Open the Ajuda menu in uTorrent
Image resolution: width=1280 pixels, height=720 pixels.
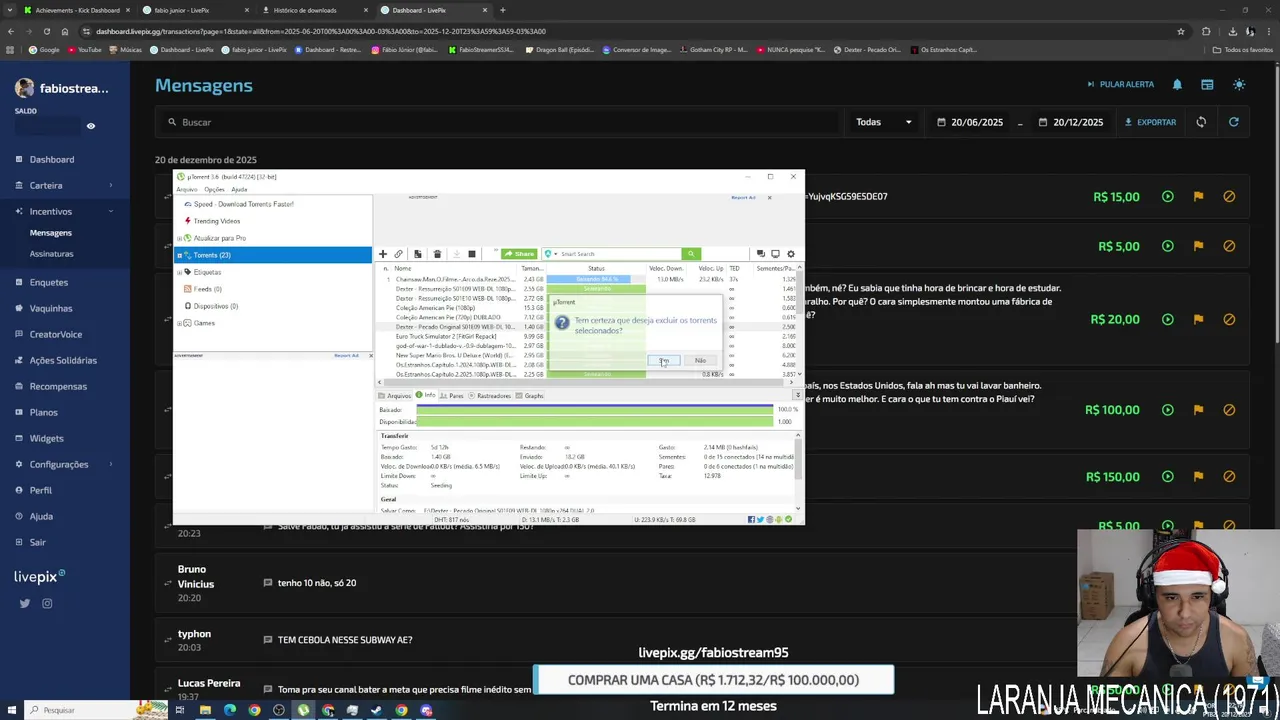tap(239, 189)
